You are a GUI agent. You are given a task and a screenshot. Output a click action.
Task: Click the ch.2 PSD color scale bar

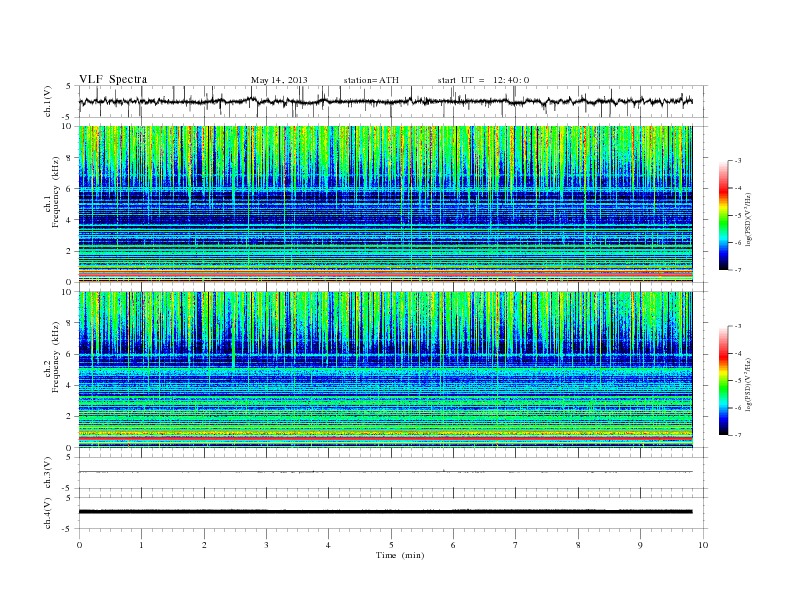[x=723, y=381]
